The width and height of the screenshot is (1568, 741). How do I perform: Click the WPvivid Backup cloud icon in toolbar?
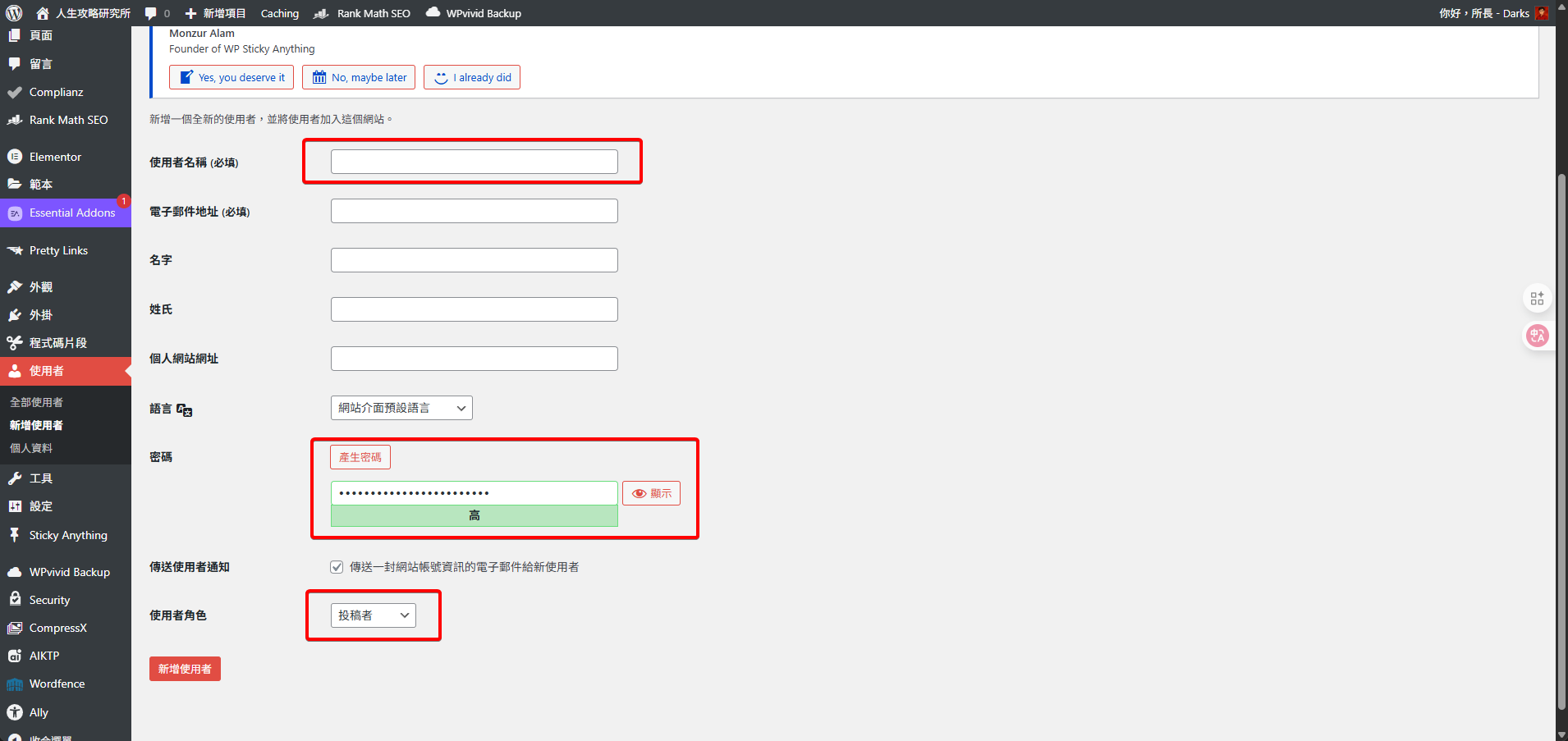433,12
